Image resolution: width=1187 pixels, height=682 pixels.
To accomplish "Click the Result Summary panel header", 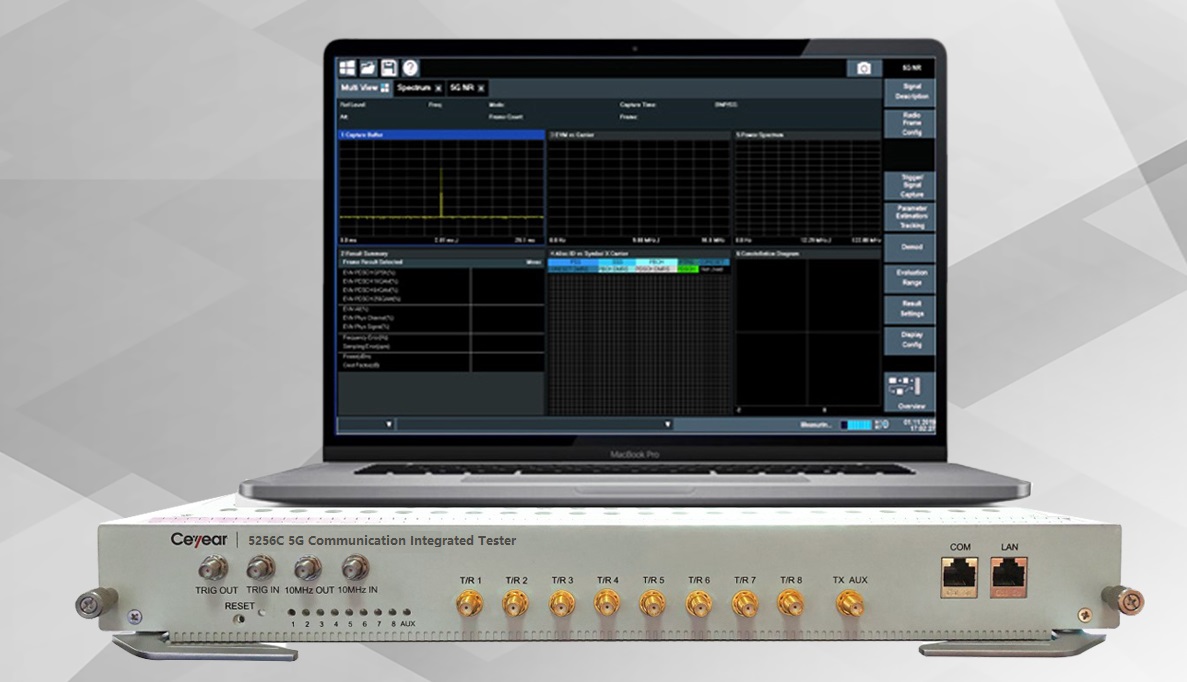I will point(441,254).
